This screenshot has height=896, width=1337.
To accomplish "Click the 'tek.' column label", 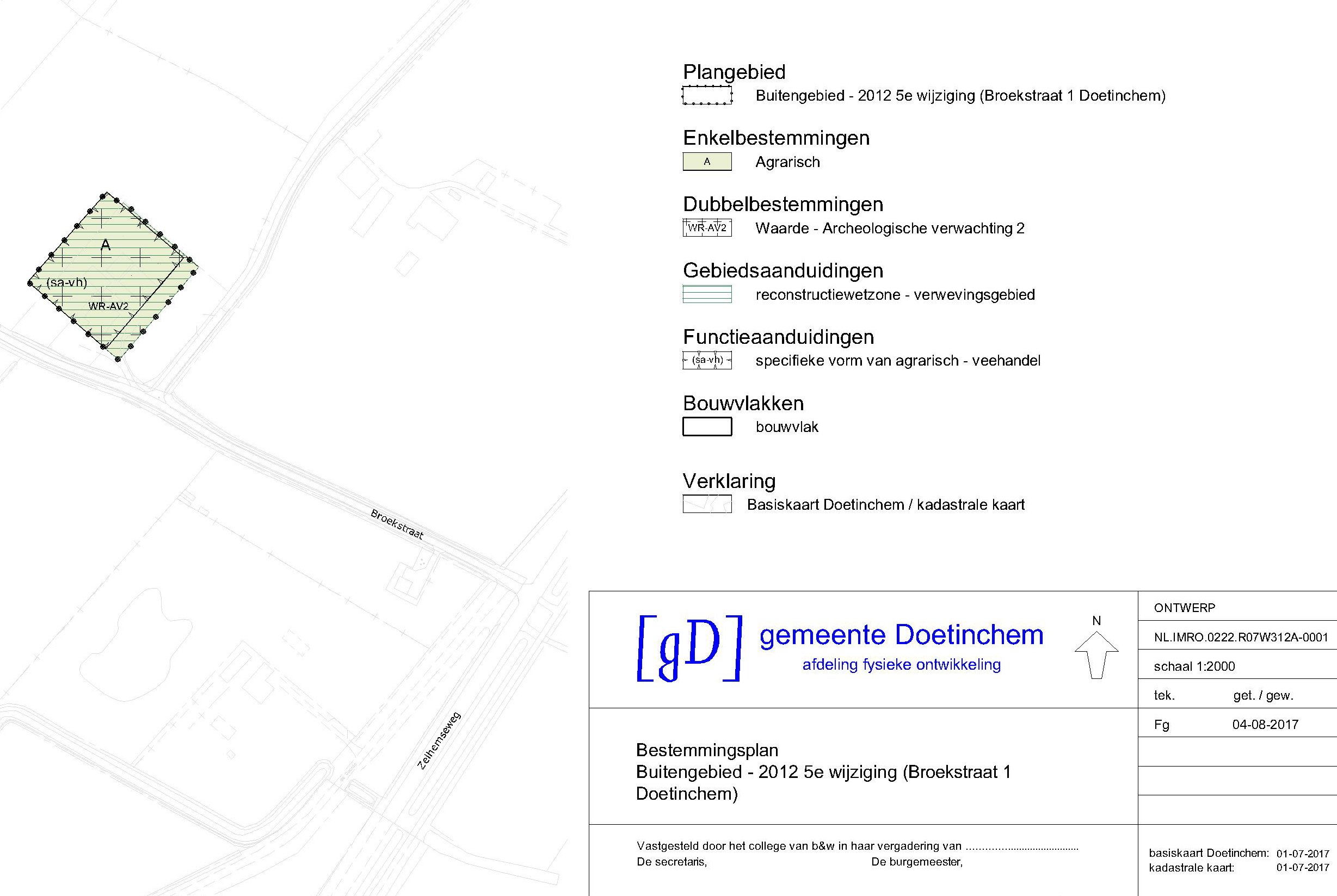I will pyautogui.click(x=1165, y=695).
